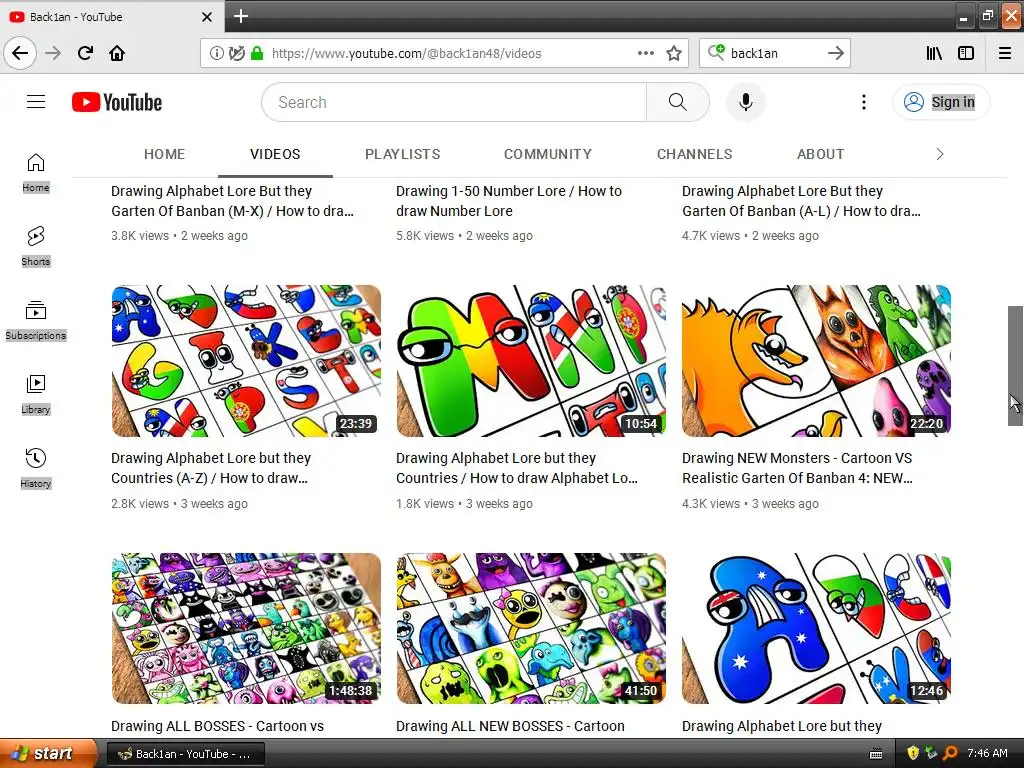The height and width of the screenshot is (768, 1024).
Task: Open 'Drawing ALL BOSSES - Cartoon vs' title
Action: pos(217,726)
